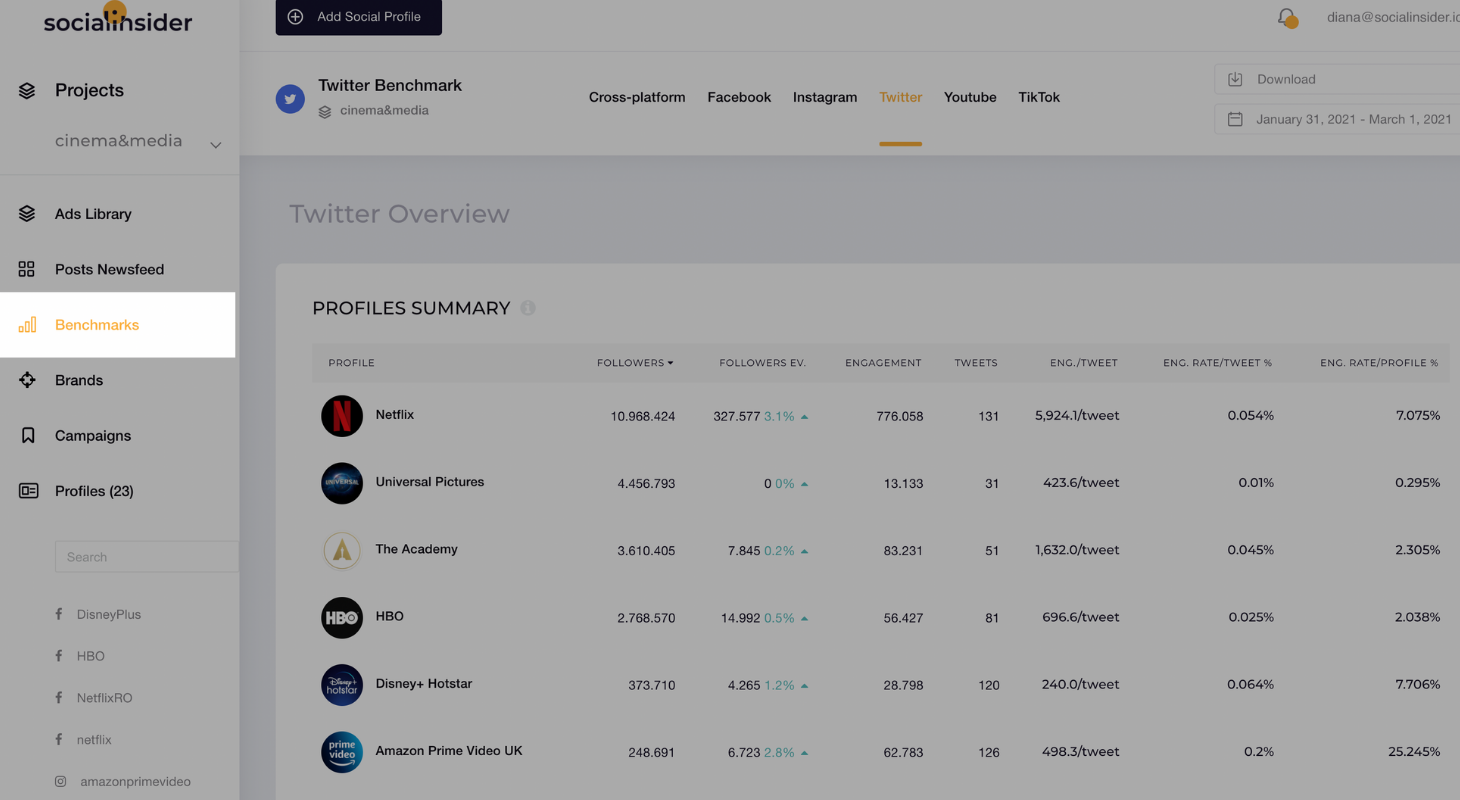Open the HBO Facebook profile in sidebar
The height and width of the screenshot is (800, 1460).
click(91, 656)
